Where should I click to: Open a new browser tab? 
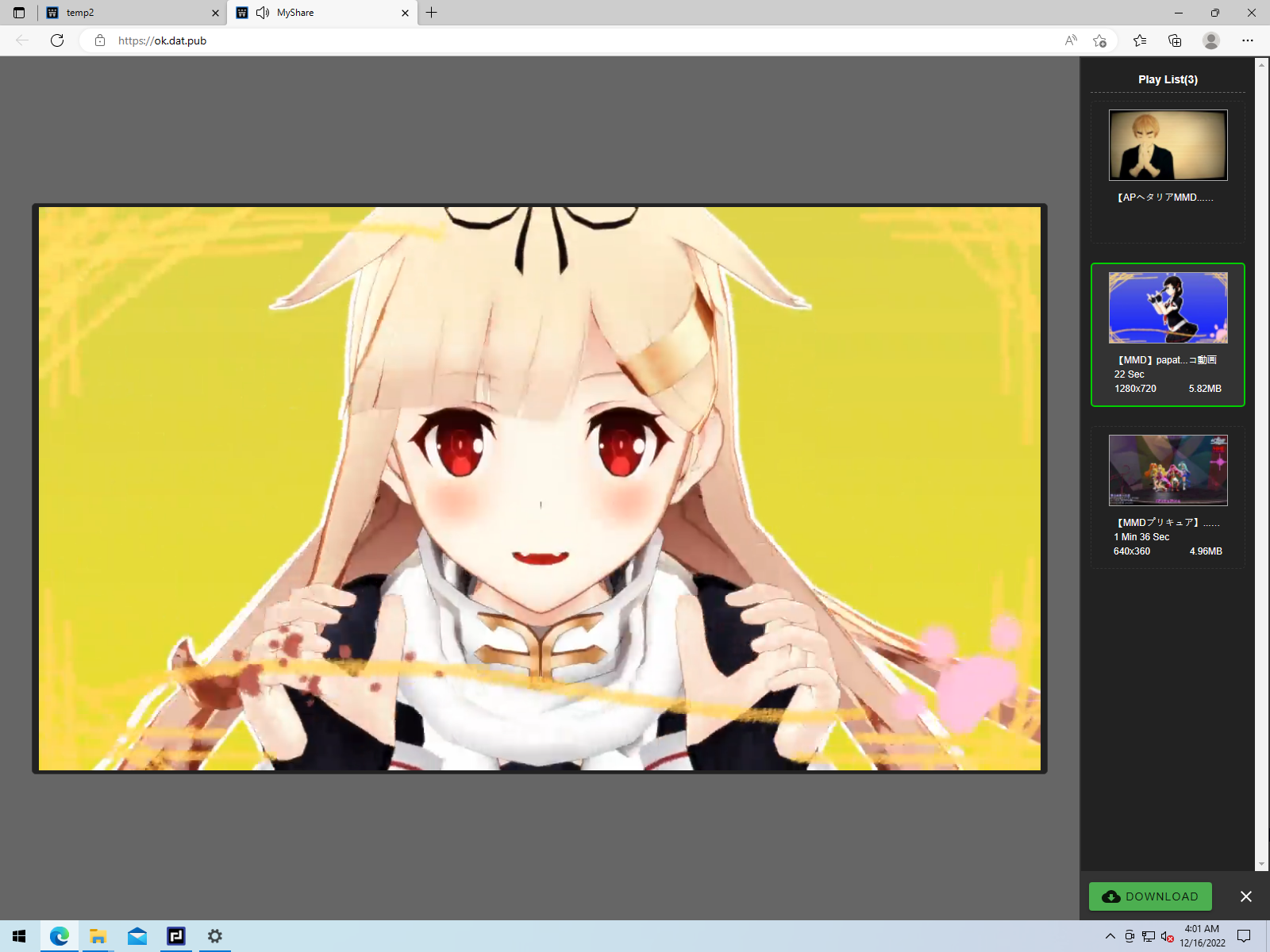pyautogui.click(x=431, y=13)
